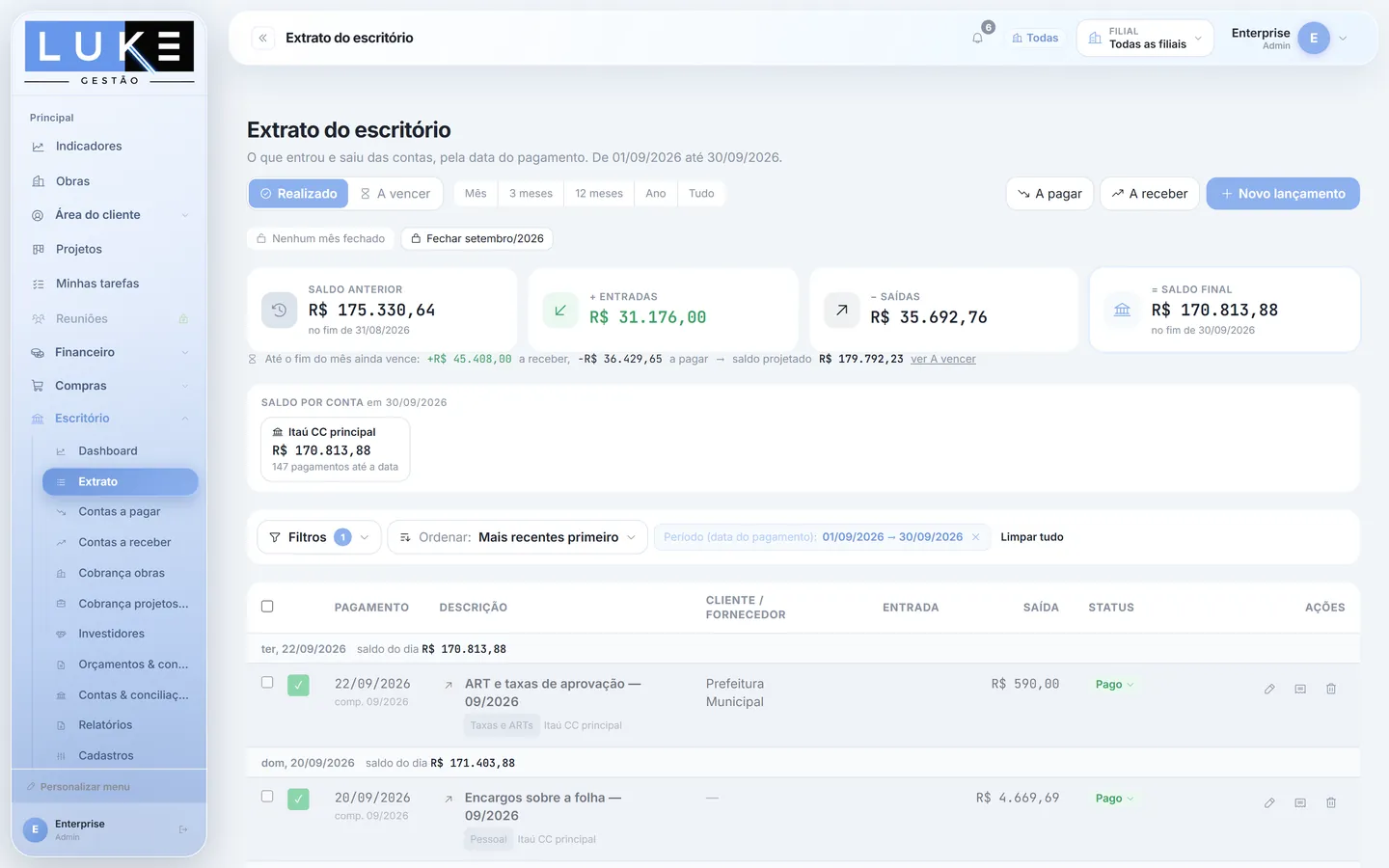The image size is (1389, 868).
Task: Click Personalizar menu in sidebar
Action: (78, 787)
